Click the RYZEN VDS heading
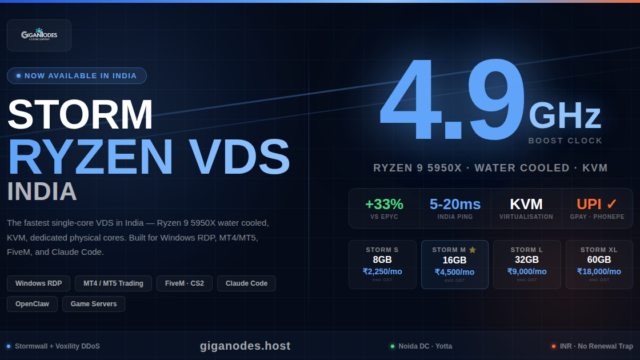This screenshot has width=640, height=360. coord(149,157)
